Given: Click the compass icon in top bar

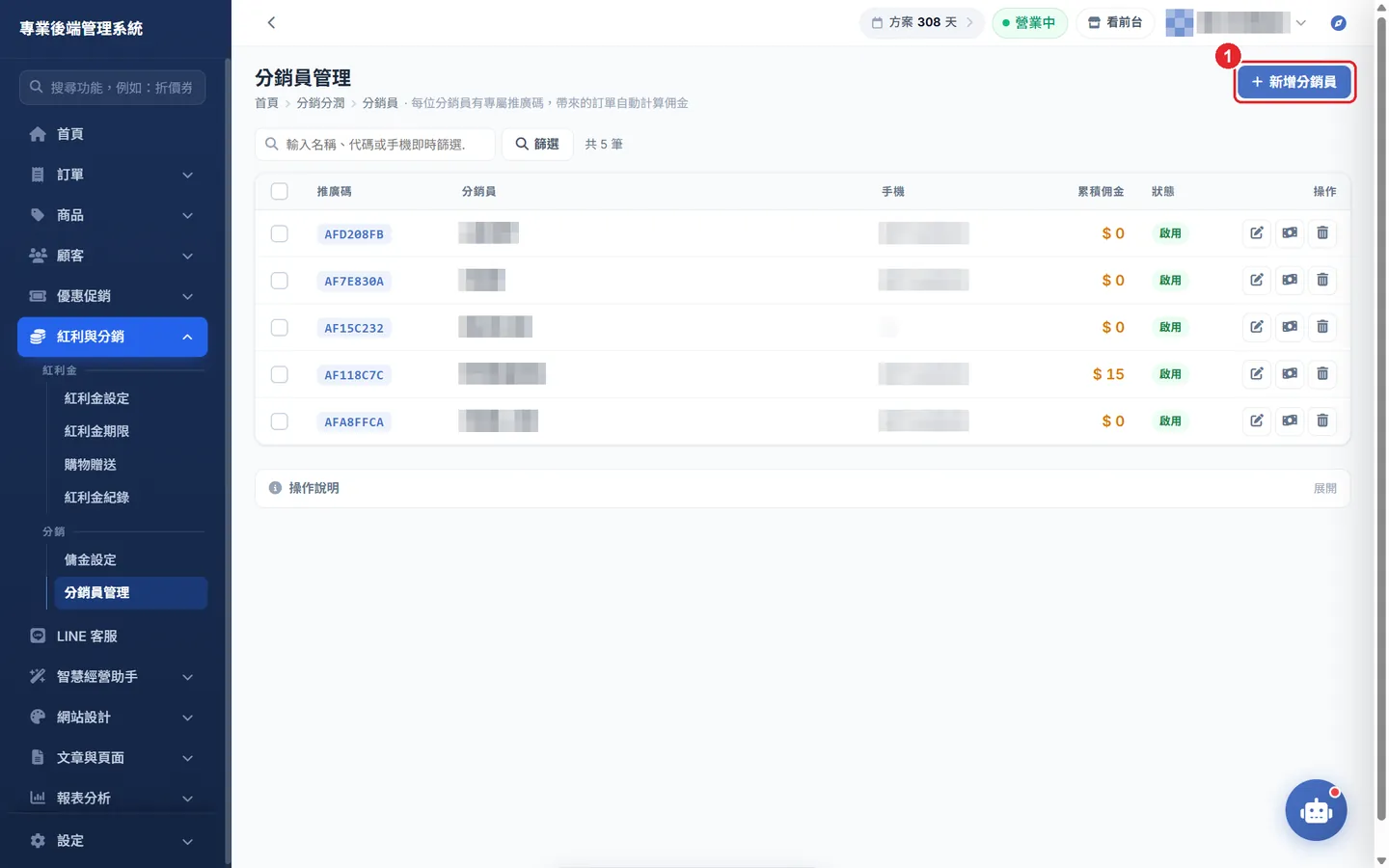Looking at the screenshot, I should (x=1338, y=22).
